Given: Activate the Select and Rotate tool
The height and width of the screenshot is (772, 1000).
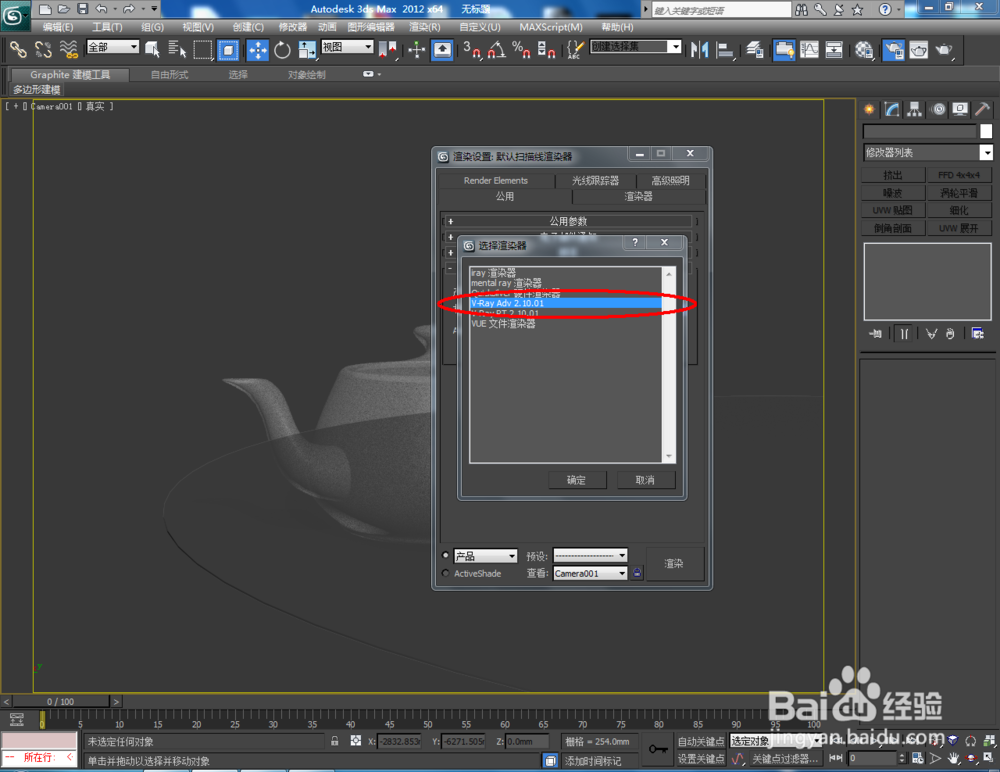Looking at the screenshot, I should pos(282,49).
